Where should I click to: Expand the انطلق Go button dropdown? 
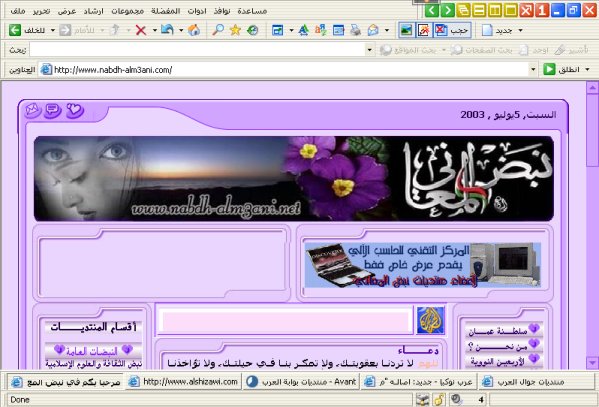point(587,69)
